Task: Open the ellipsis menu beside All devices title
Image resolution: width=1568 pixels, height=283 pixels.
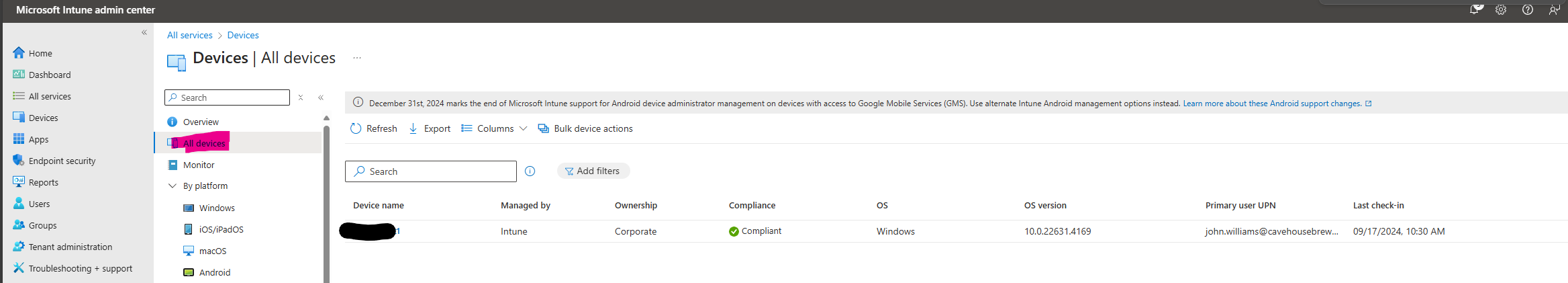Action: (357, 58)
